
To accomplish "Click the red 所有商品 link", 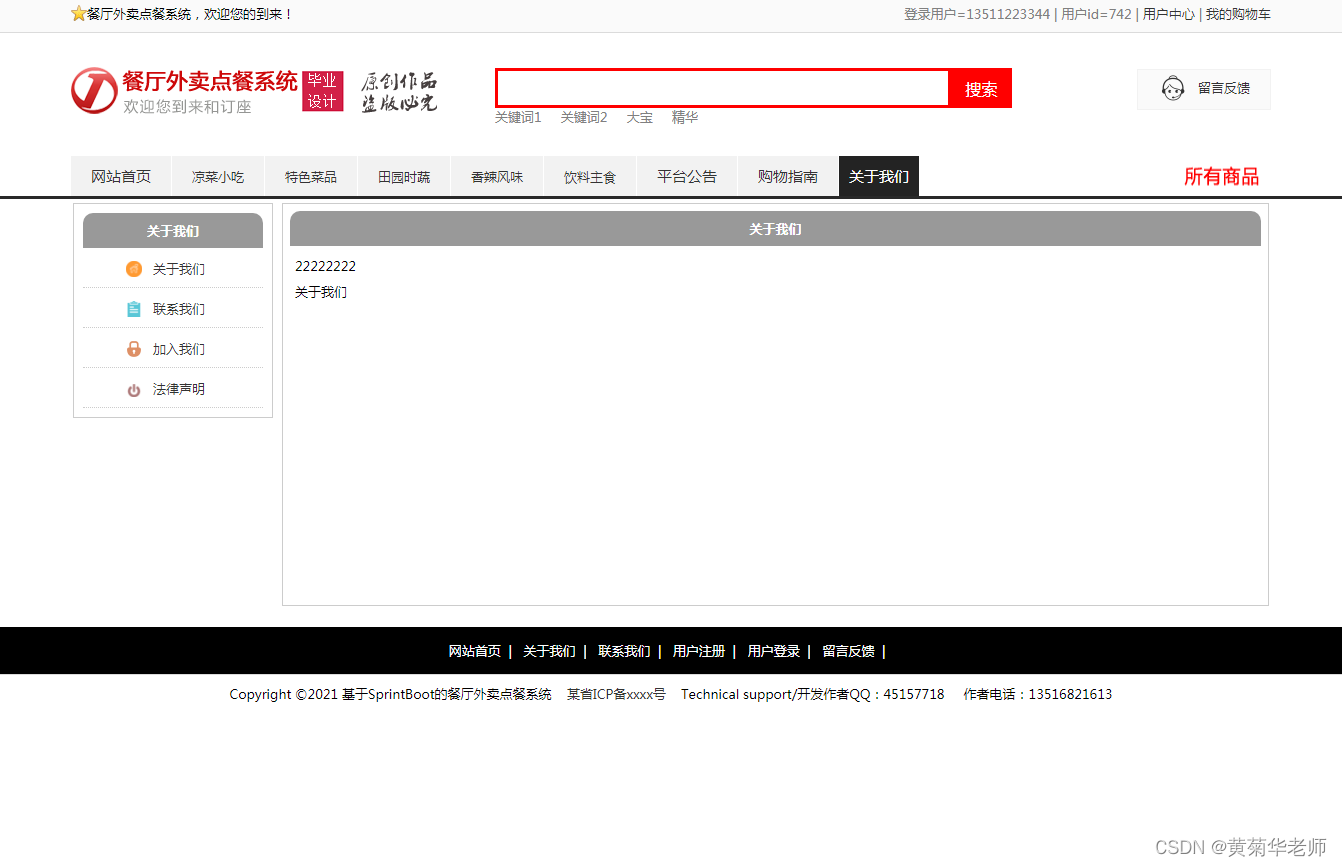I will click(1221, 177).
